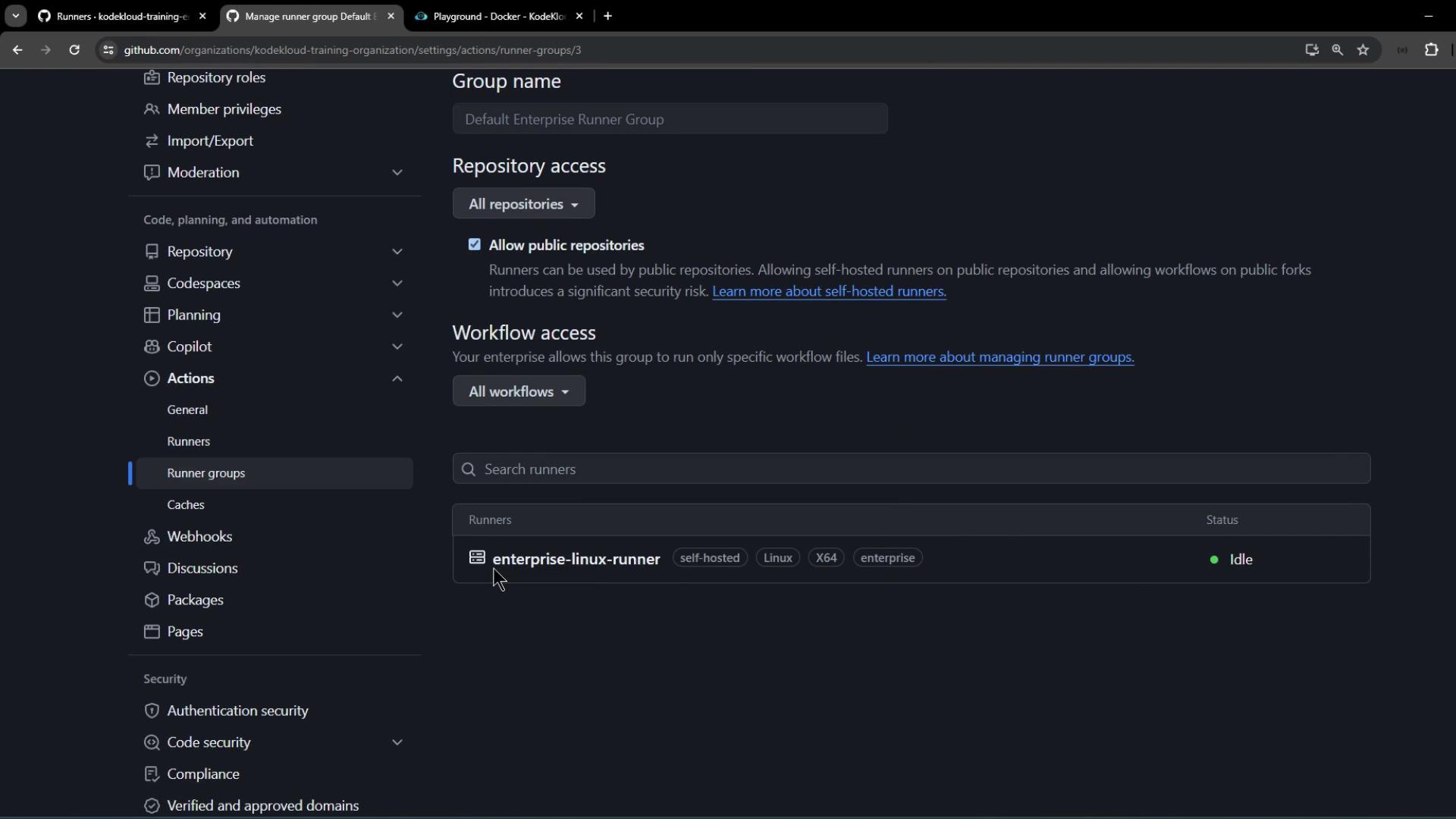The height and width of the screenshot is (819, 1456).
Task: Open Runners under Actions menu
Action: click(189, 441)
